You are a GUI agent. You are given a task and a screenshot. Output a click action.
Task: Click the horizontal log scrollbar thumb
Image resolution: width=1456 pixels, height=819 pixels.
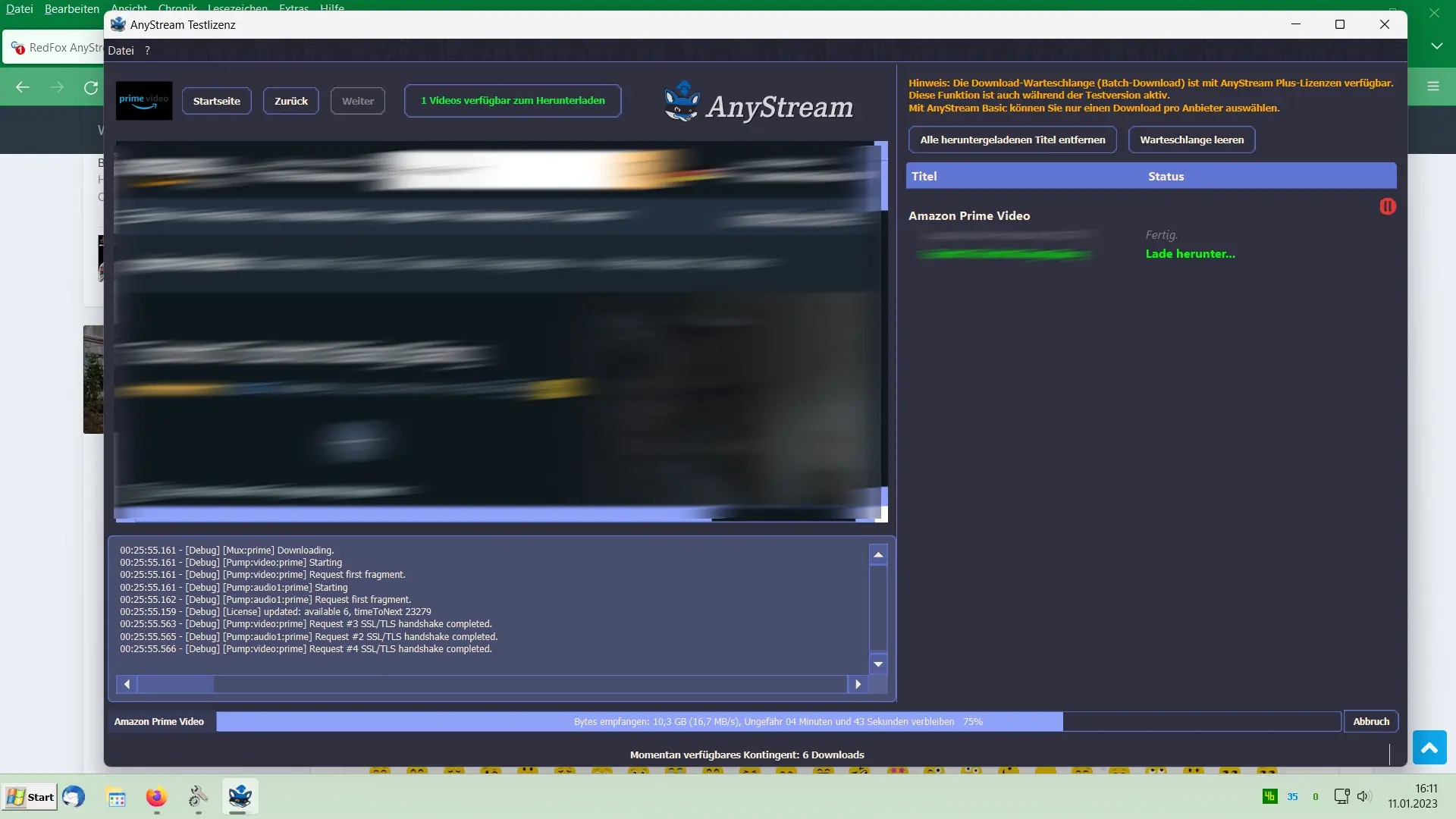click(x=175, y=684)
